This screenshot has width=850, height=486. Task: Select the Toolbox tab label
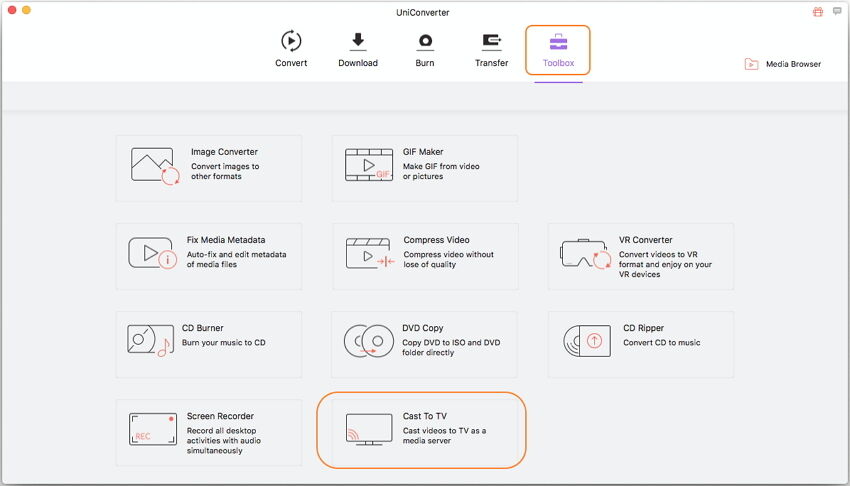tap(558, 63)
